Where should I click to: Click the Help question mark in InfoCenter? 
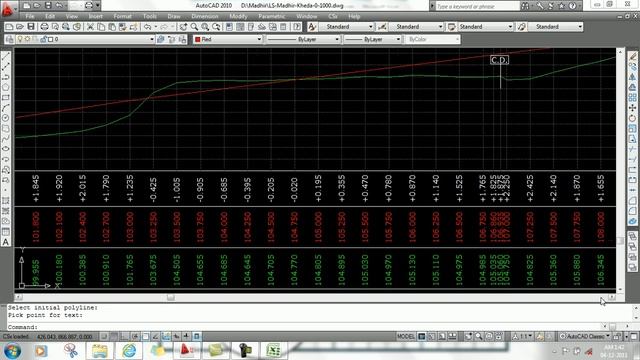[x=573, y=6]
